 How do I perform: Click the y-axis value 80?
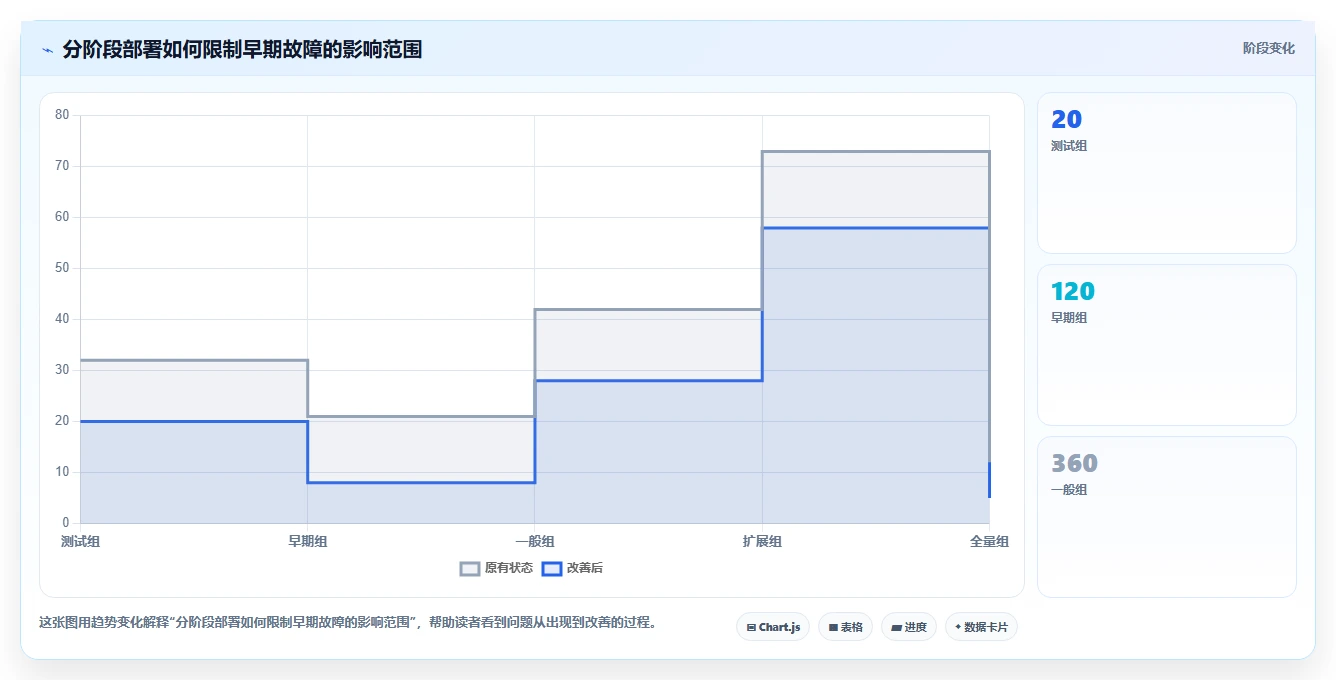(x=62, y=115)
